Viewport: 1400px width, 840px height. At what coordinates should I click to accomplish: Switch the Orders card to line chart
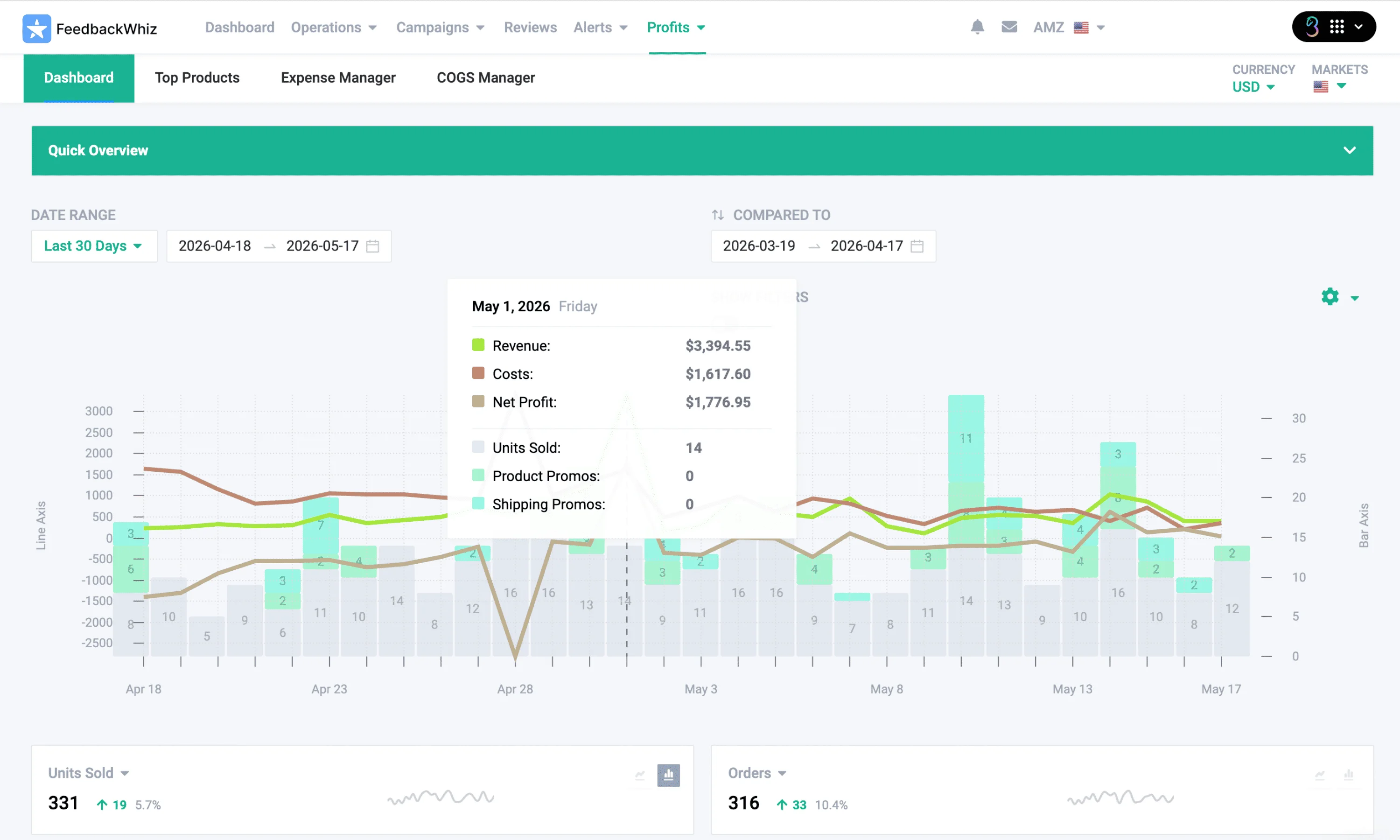coord(1320,775)
